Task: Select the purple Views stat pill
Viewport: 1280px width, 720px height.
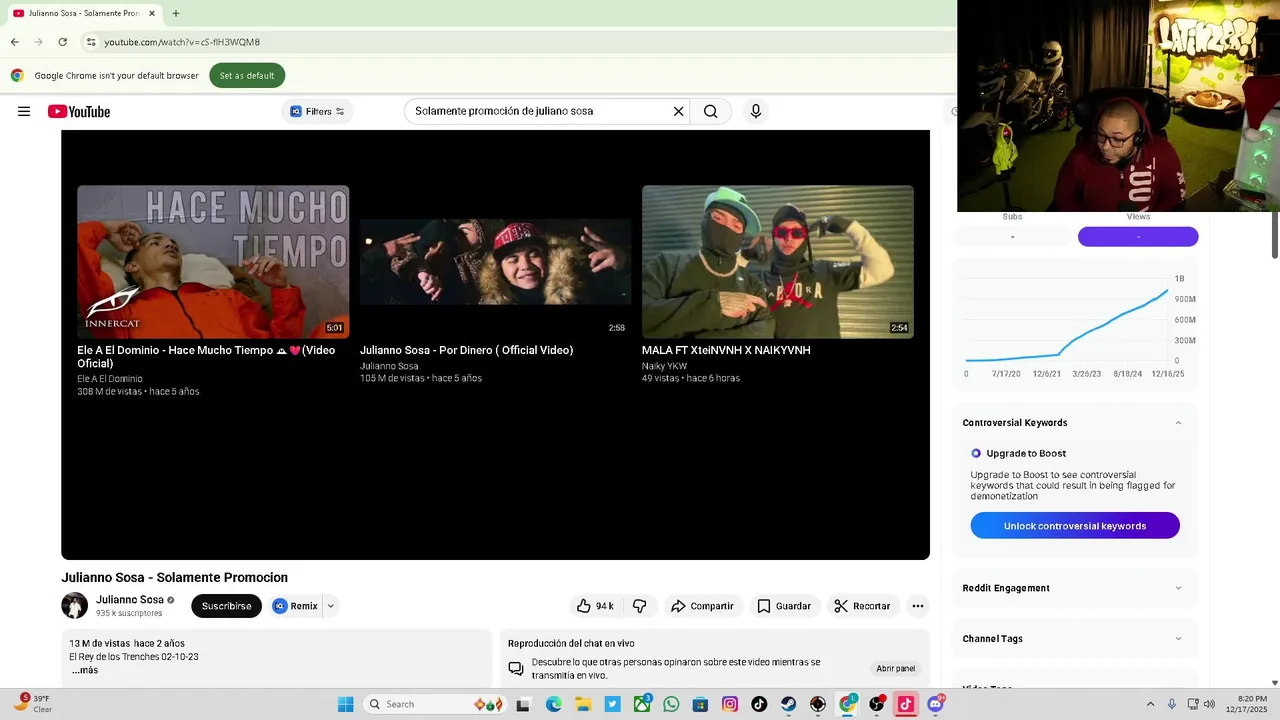Action: pos(1138,237)
